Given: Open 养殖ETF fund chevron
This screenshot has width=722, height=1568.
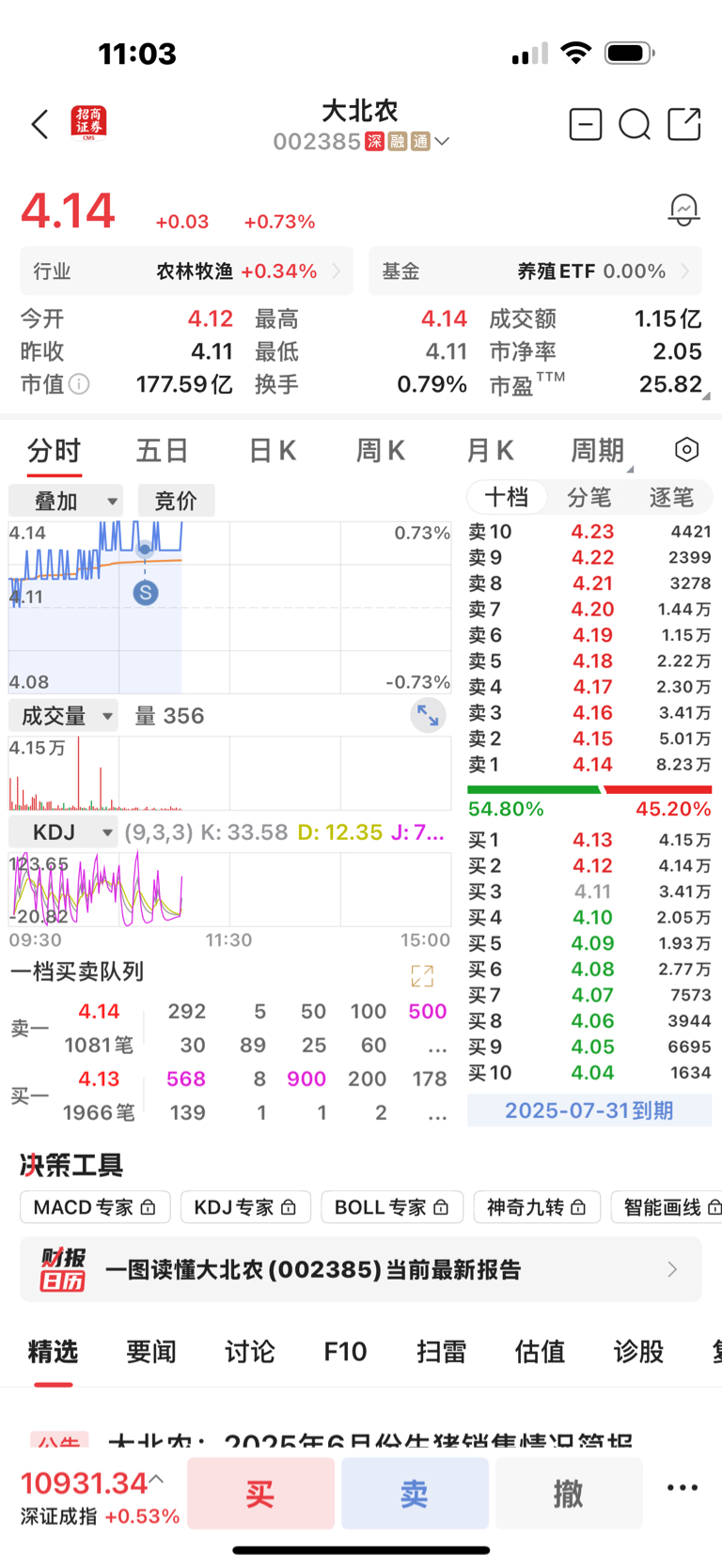Looking at the screenshot, I should click(x=684, y=272).
